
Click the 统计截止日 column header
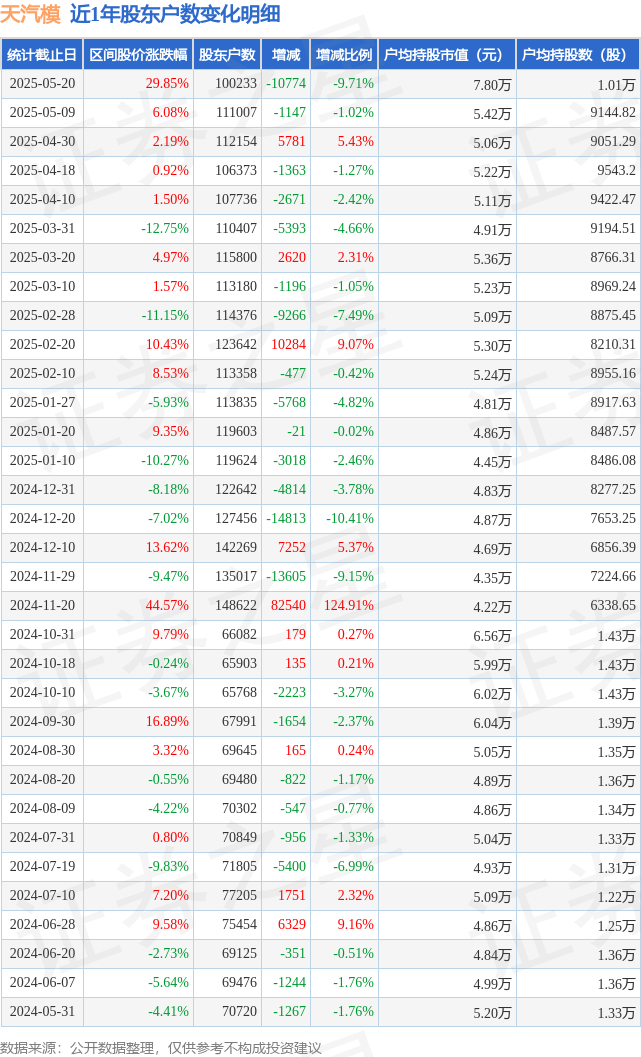pyautogui.click(x=42, y=55)
